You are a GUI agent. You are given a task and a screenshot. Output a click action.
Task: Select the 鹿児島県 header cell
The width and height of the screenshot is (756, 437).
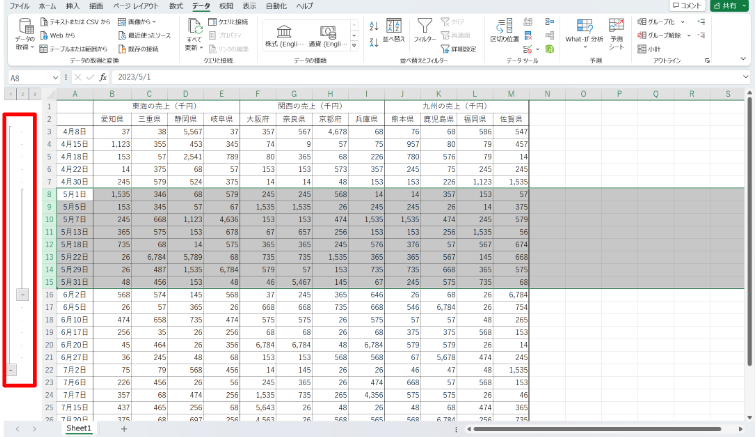click(x=438, y=119)
